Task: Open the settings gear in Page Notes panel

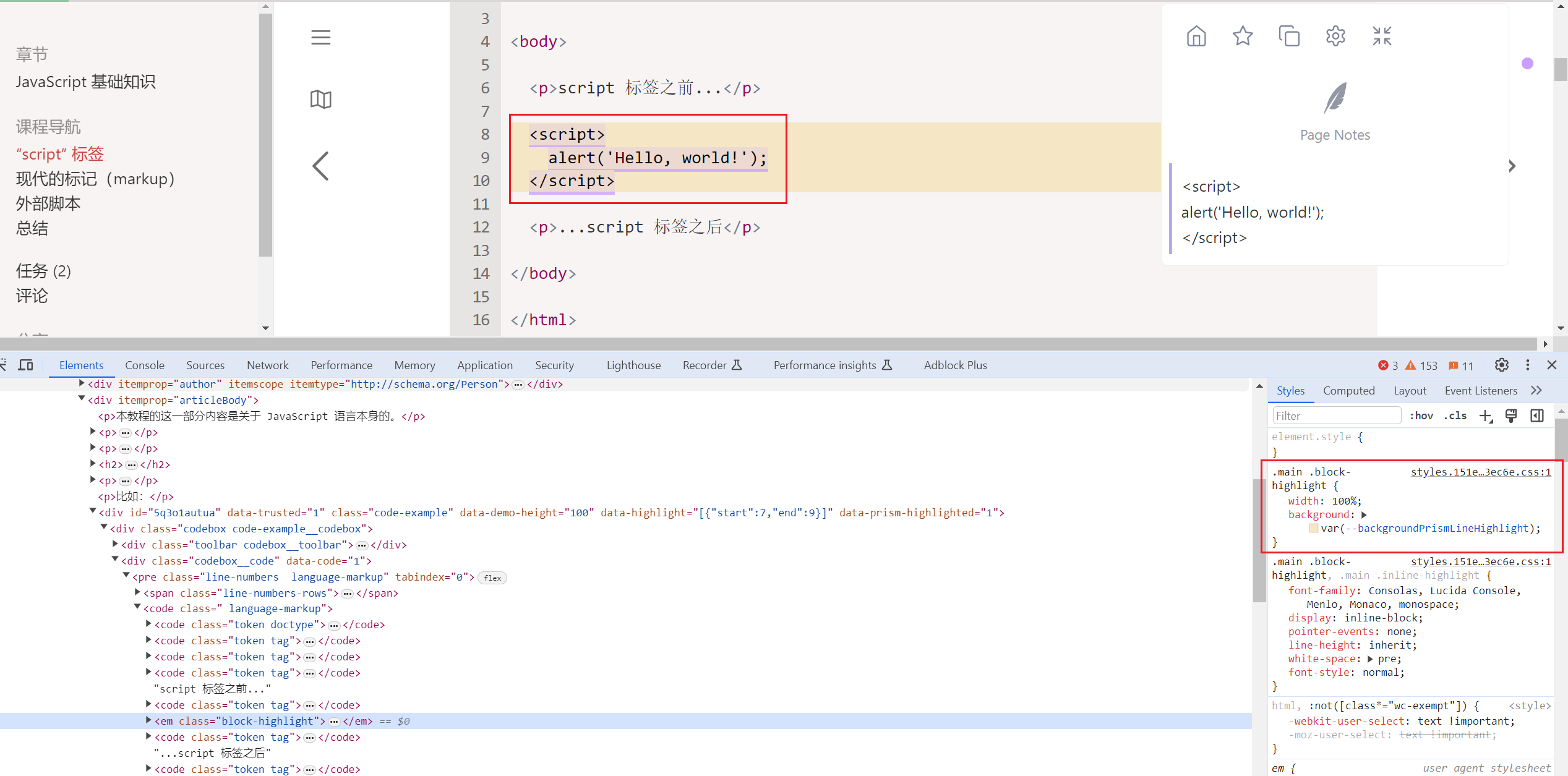Action: click(1335, 36)
